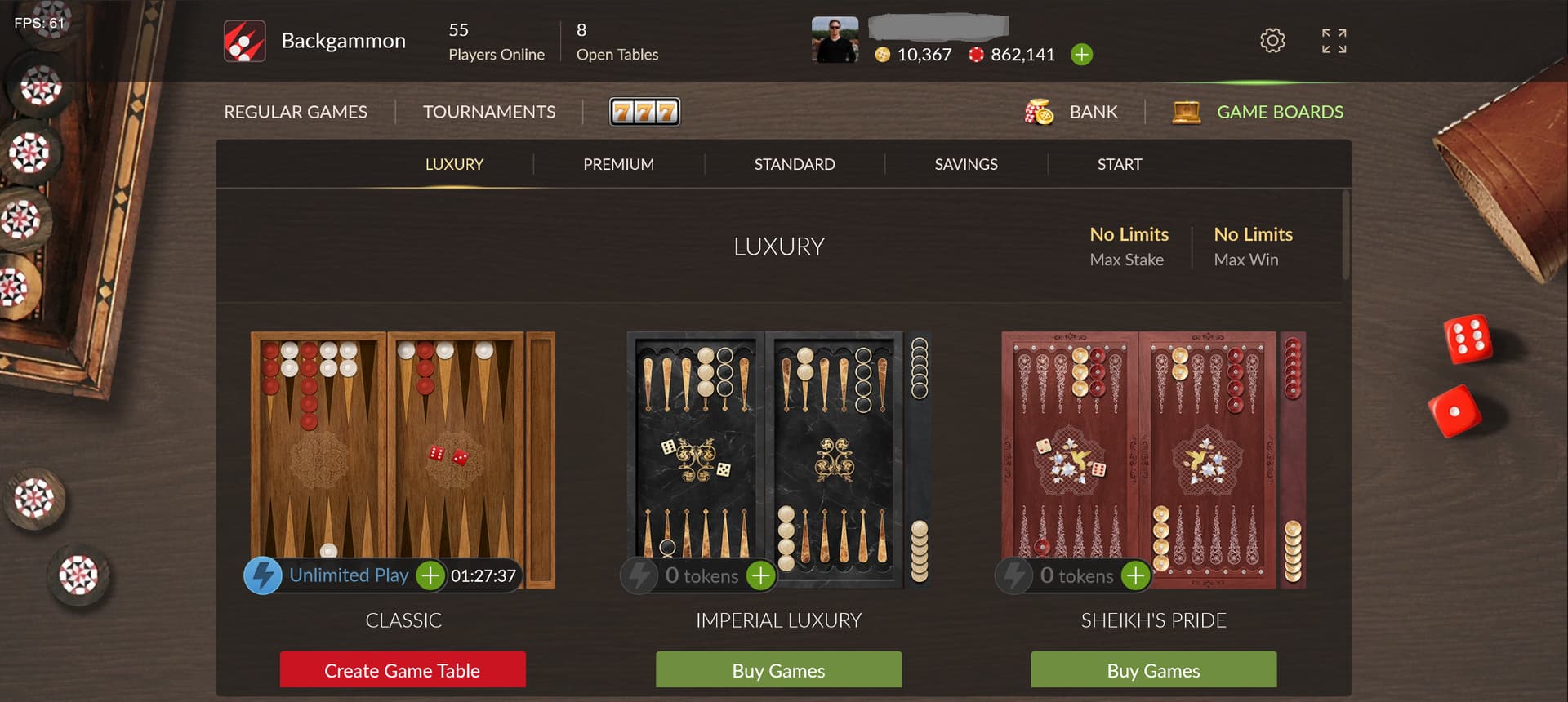Switch to the Premium tab
1568x702 pixels.
click(618, 164)
